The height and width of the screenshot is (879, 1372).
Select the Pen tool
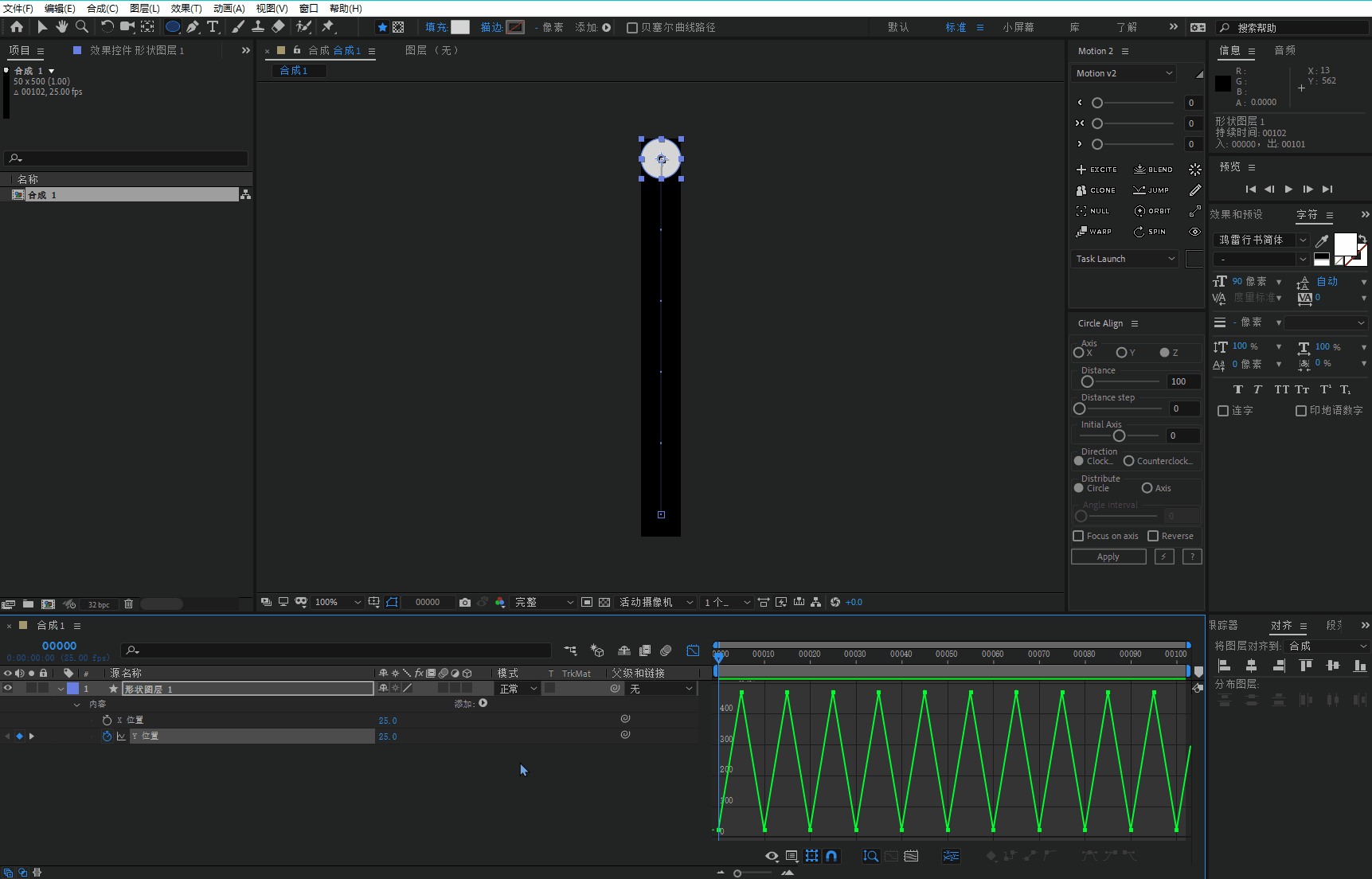pos(193,27)
